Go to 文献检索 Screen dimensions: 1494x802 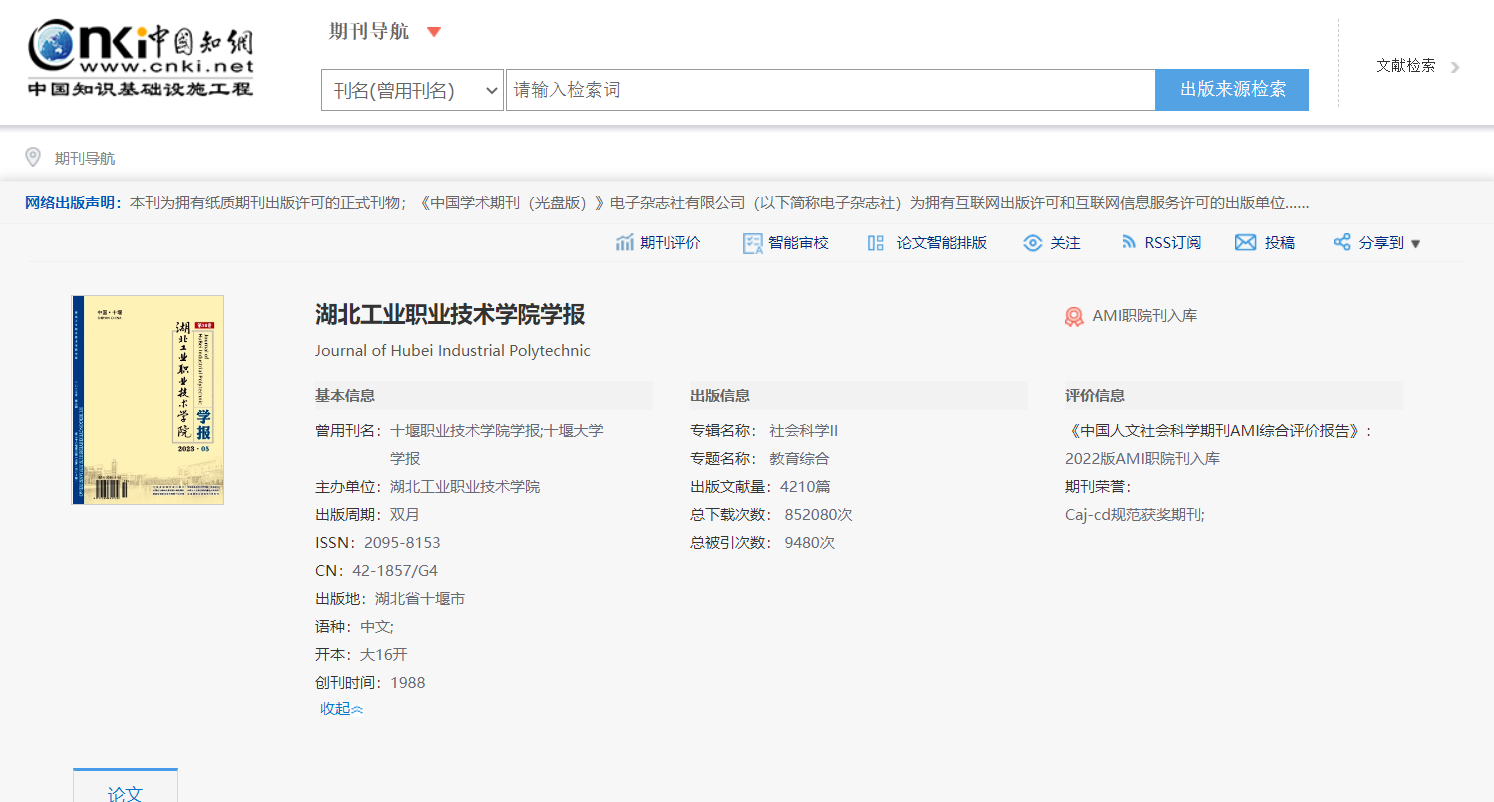tap(1406, 66)
